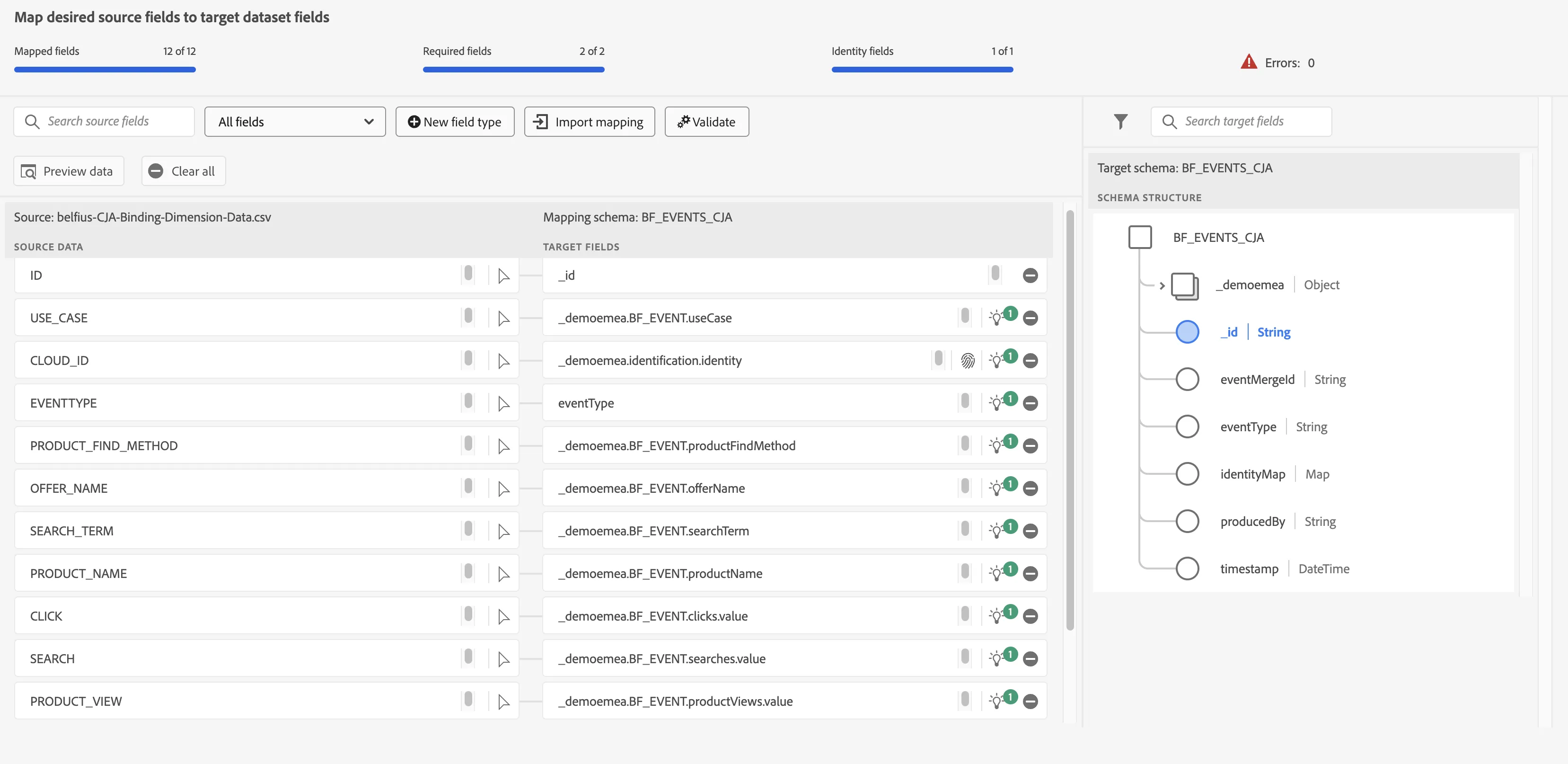Click arrow icon in PRODUCT_VIEW source row
The image size is (1568, 764).
pyautogui.click(x=503, y=702)
